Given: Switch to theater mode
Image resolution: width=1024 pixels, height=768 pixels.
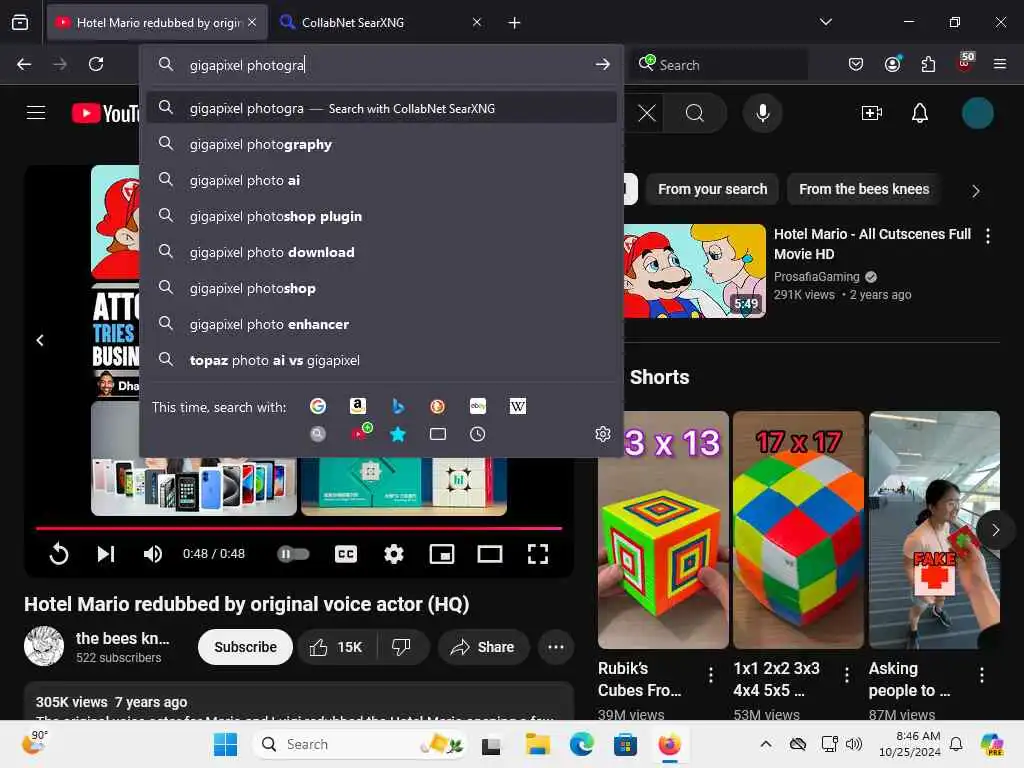Looking at the screenshot, I should coord(490,554).
